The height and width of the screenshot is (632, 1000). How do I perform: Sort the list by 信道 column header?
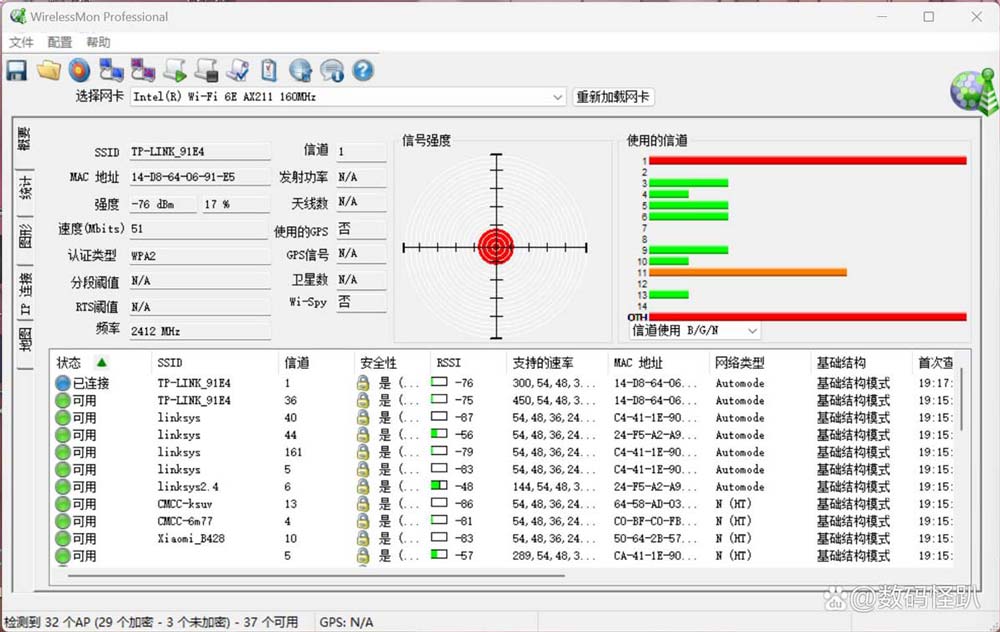(x=297, y=363)
